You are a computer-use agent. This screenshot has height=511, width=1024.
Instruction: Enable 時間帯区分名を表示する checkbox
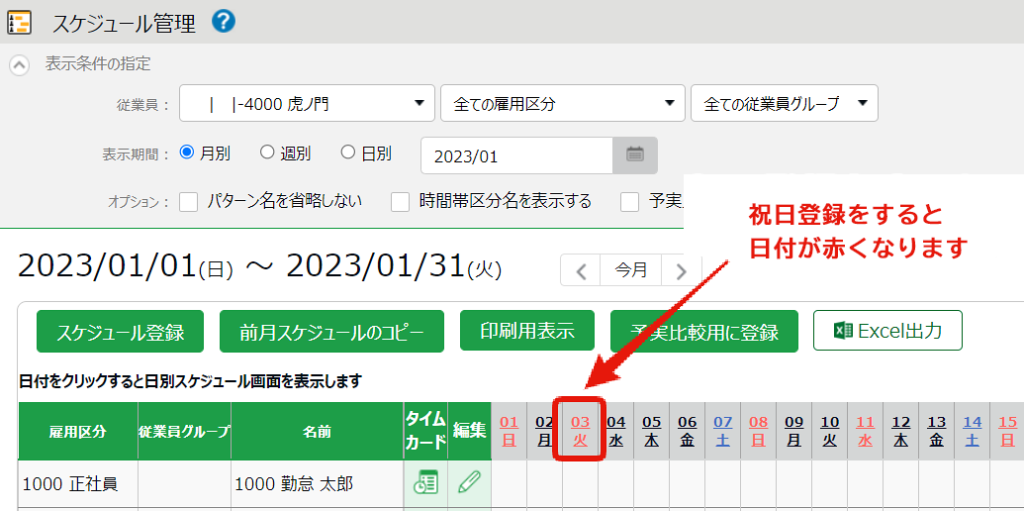coord(400,202)
